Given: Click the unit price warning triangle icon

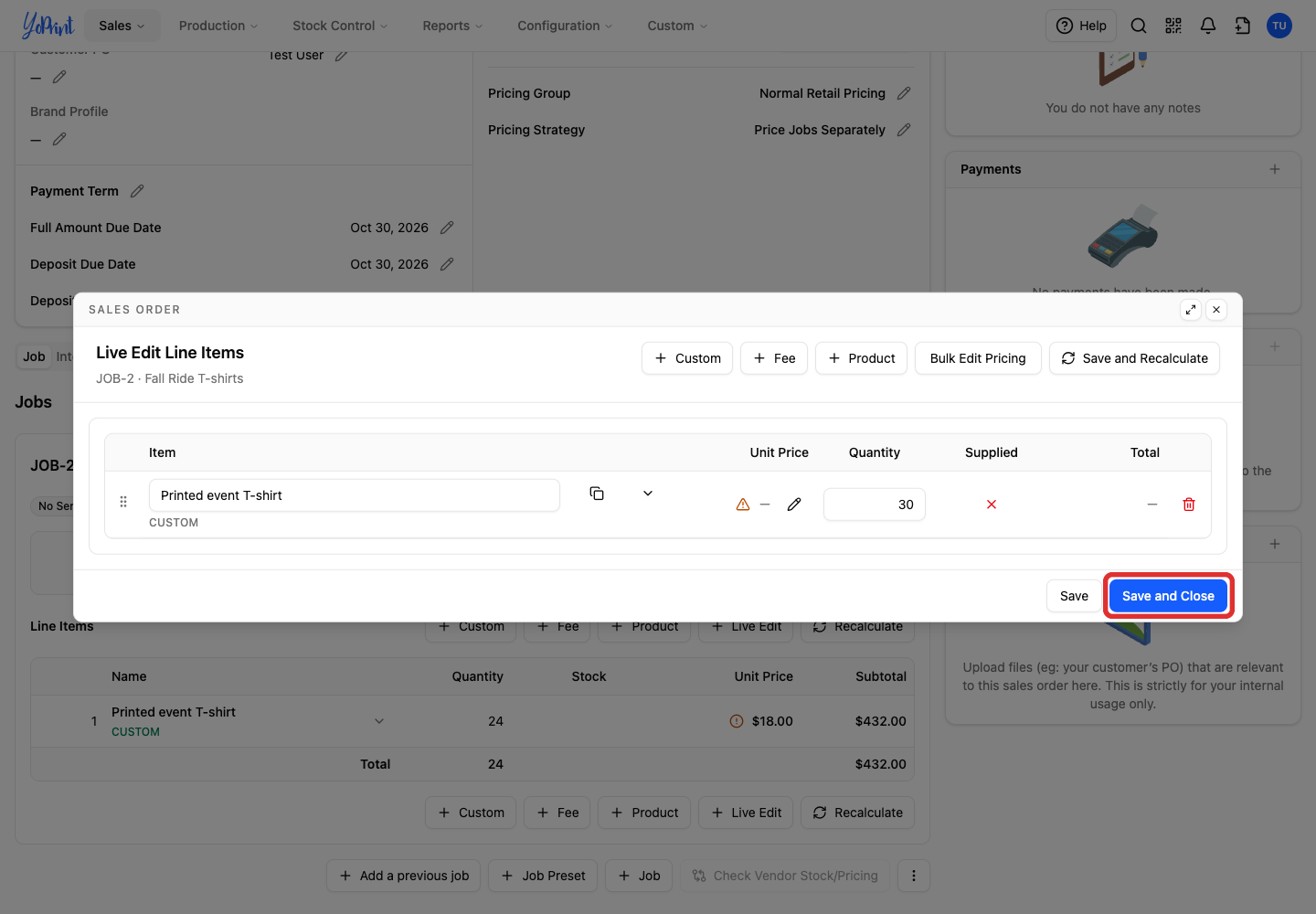Looking at the screenshot, I should click(x=743, y=505).
